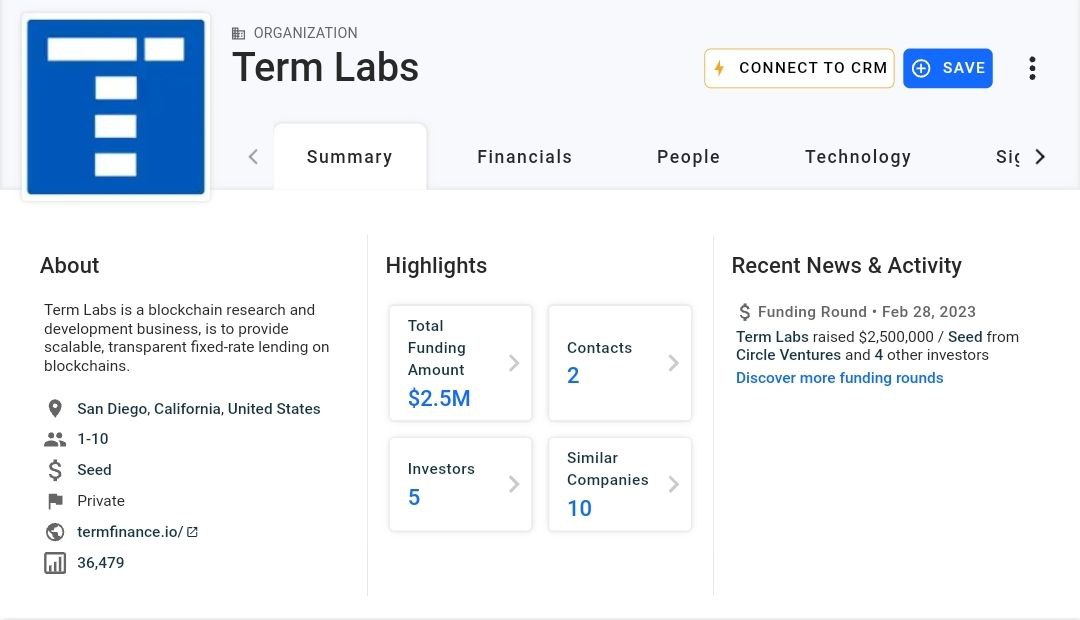This screenshot has width=1080, height=620.
Task: Show more tabs with the right chevron
Action: click(x=1040, y=157)
